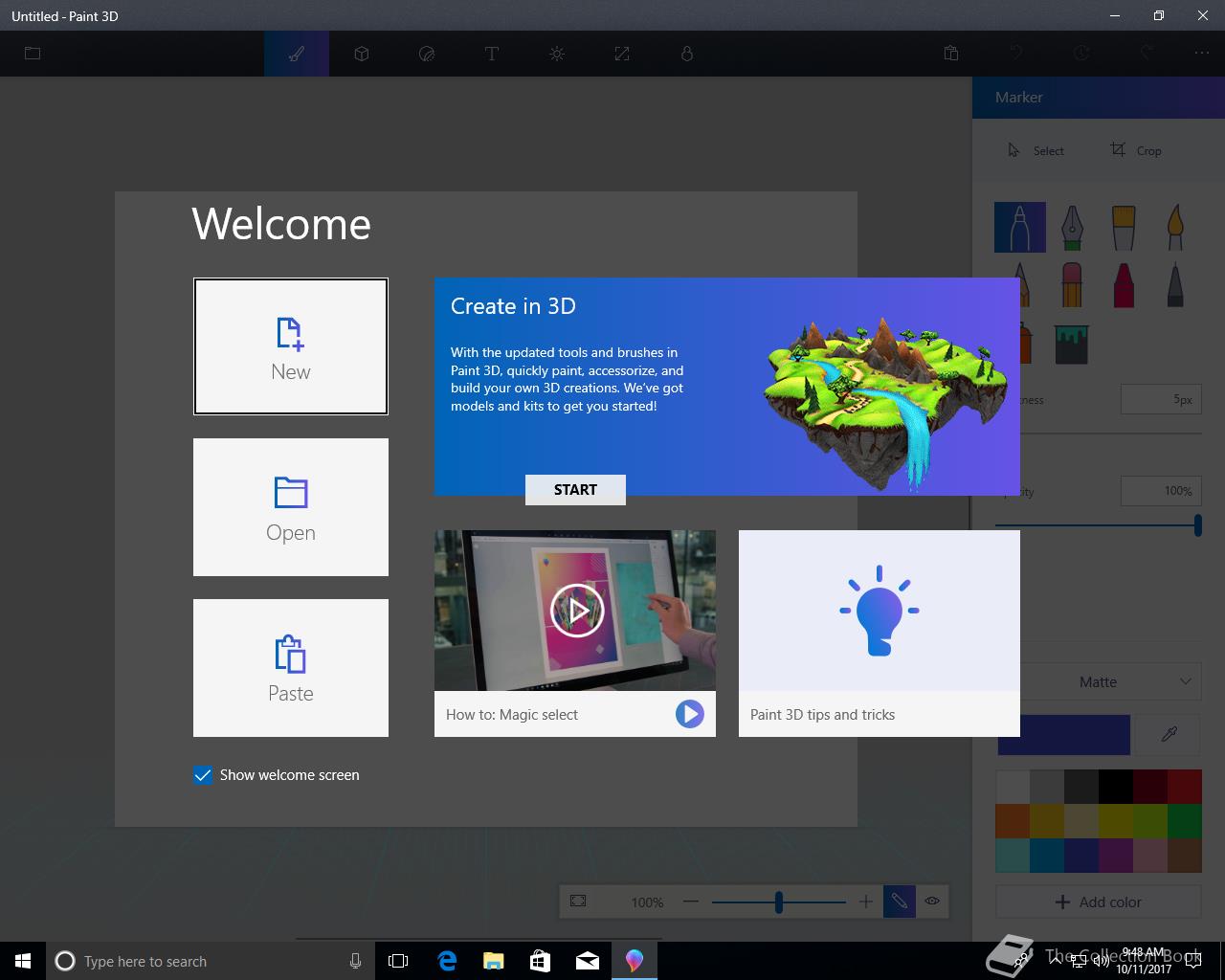Click the fit-to-screen icon in zoom bar
The height and width of the screenshot is (980, 1225).
point(578,902)
